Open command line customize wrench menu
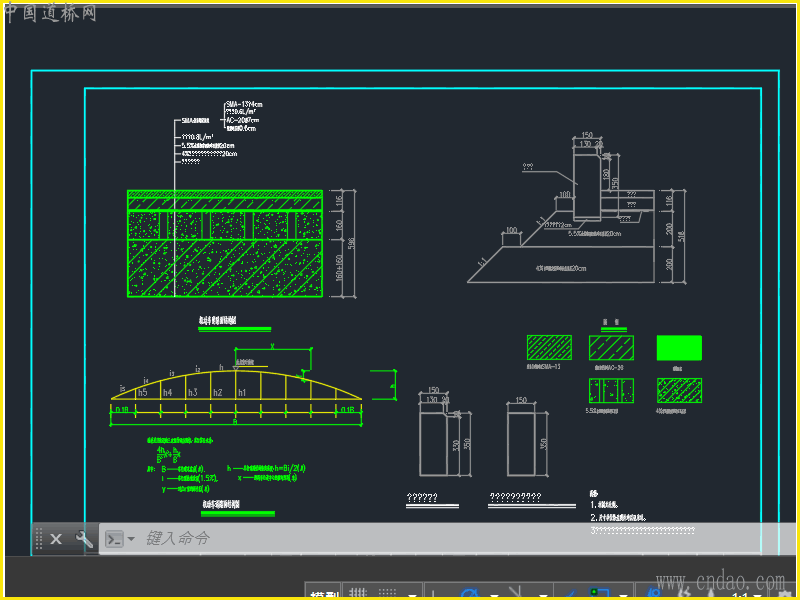The image size is (800, 600). pos(84,539)
